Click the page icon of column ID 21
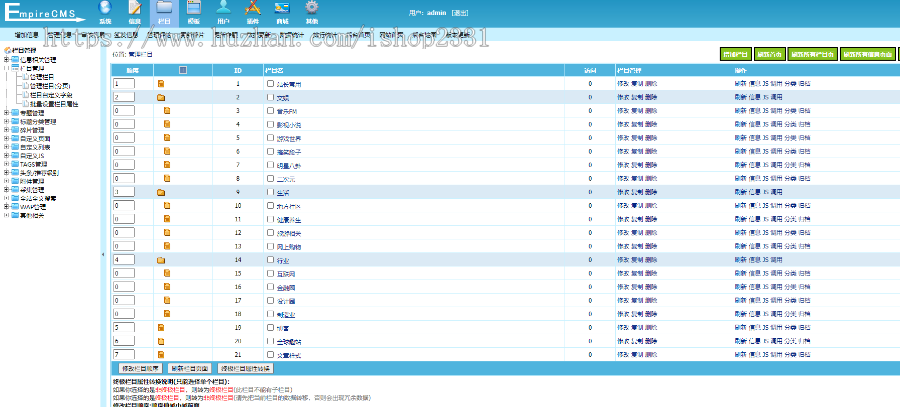 pos(161,355)
